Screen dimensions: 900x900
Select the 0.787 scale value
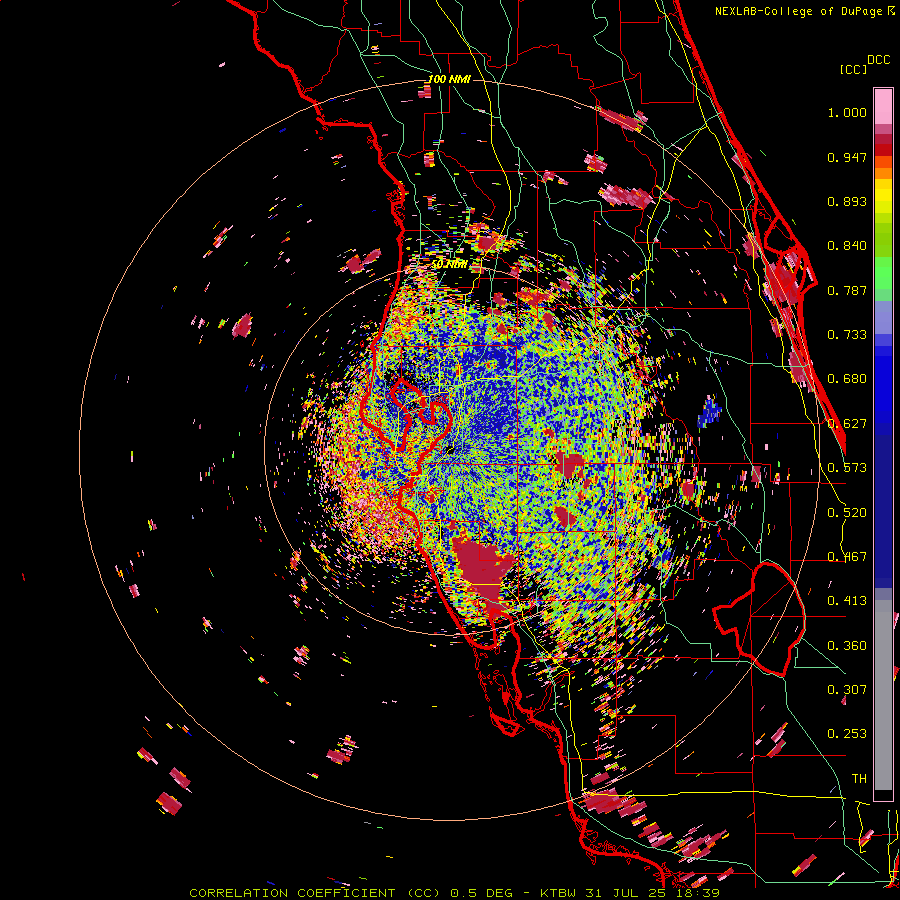[x=847, y=290]
